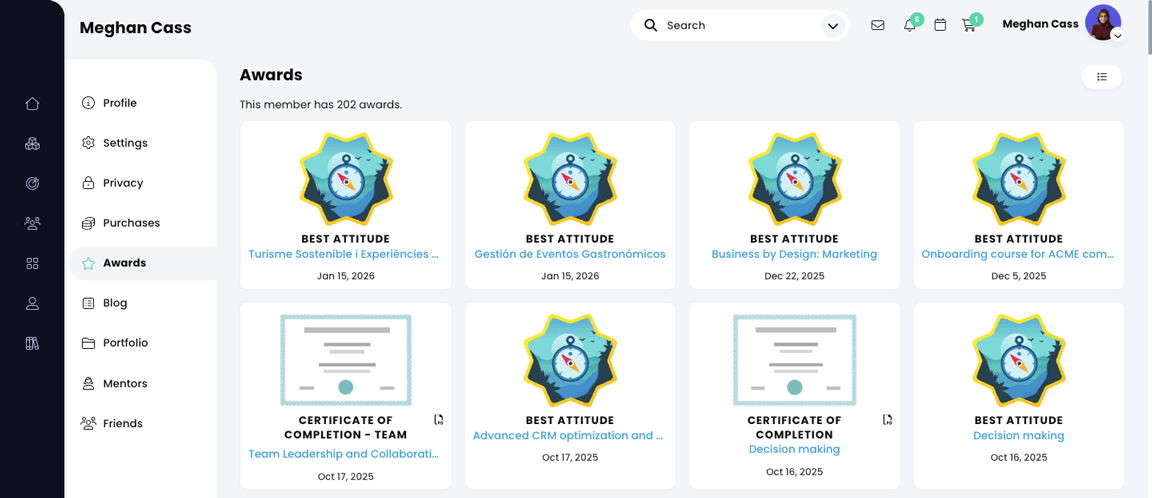Click Best Attitude badge for Gestión de Eventos

point(570,179)
